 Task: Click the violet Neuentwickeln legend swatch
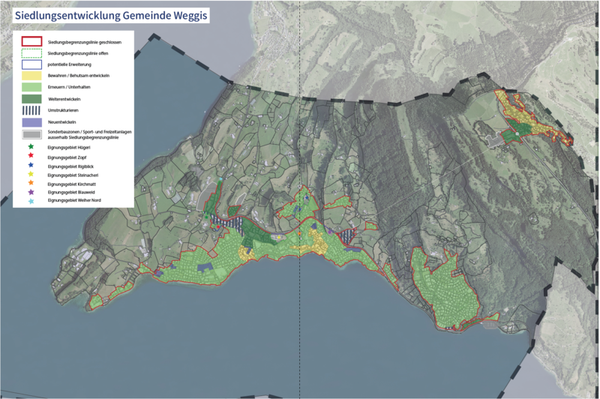[x=32, y=122]
